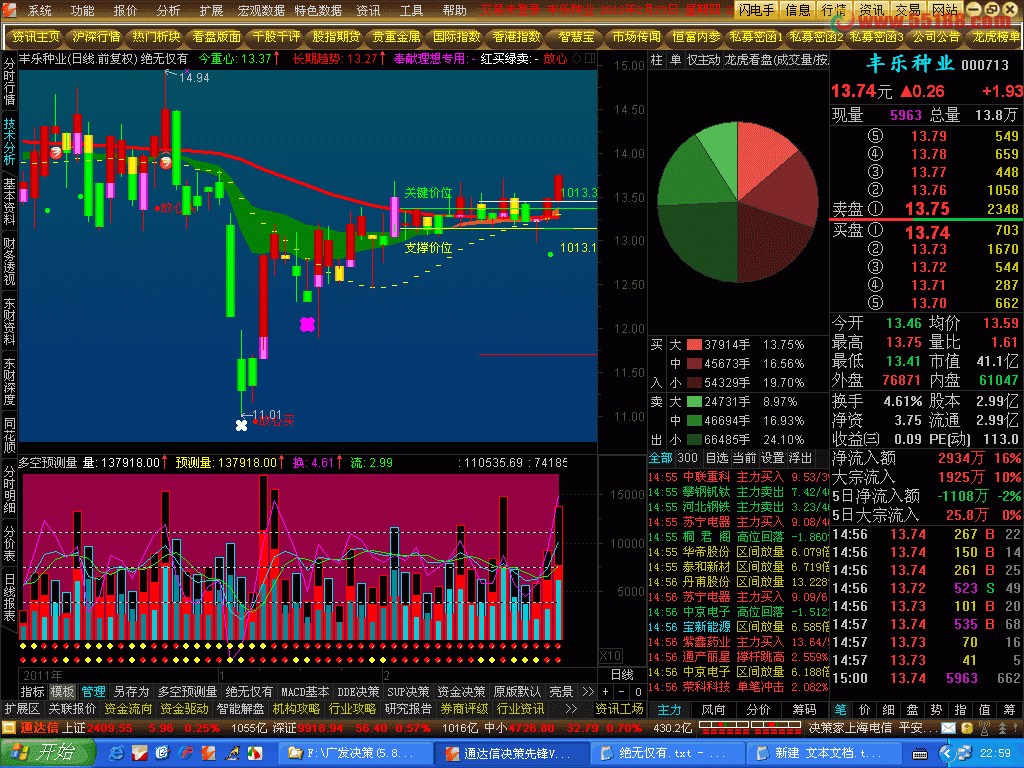Image resolution: width=1024 pixels, height=768 pixels.
Task: Click red large-buy legend swatch 37914手
Action: click(694, 345)
